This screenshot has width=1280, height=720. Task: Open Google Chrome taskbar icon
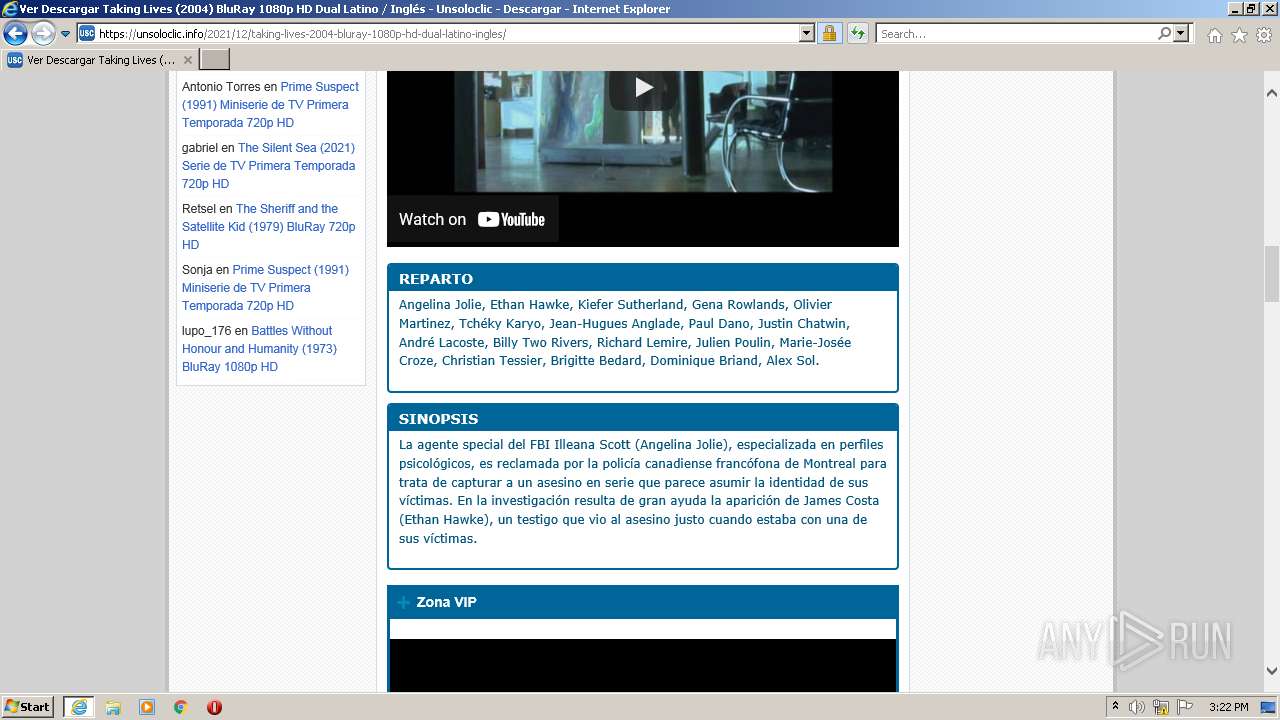click(x=181, y=707)
